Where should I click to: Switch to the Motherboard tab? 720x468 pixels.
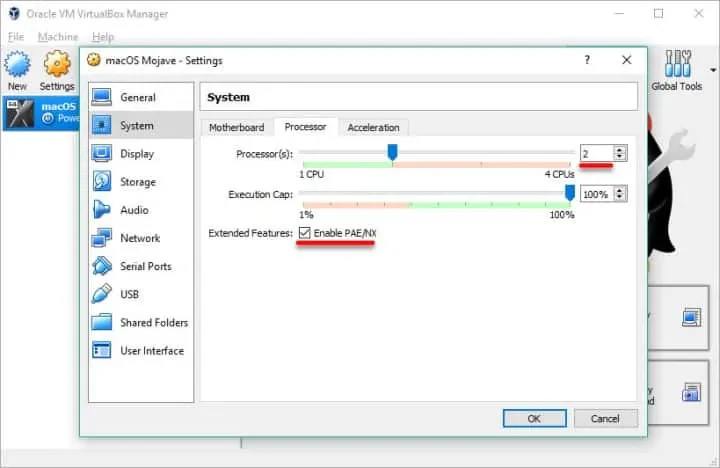[236, 128]
